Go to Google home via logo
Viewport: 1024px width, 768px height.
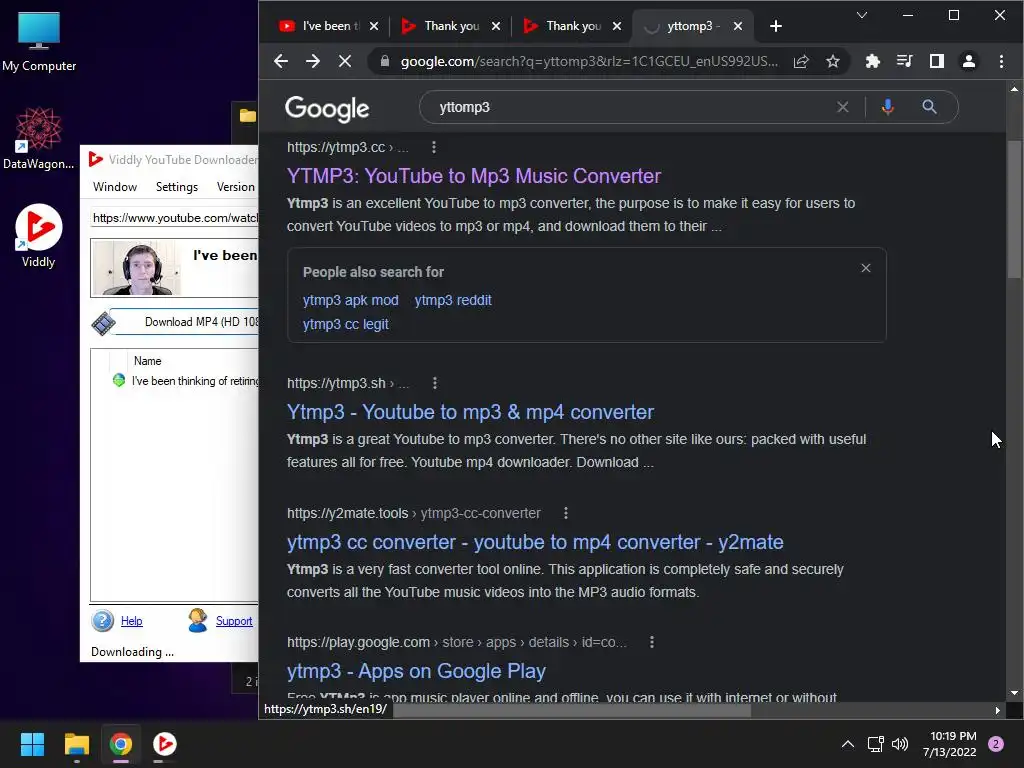pyautogui.click(x=327, y=108)
